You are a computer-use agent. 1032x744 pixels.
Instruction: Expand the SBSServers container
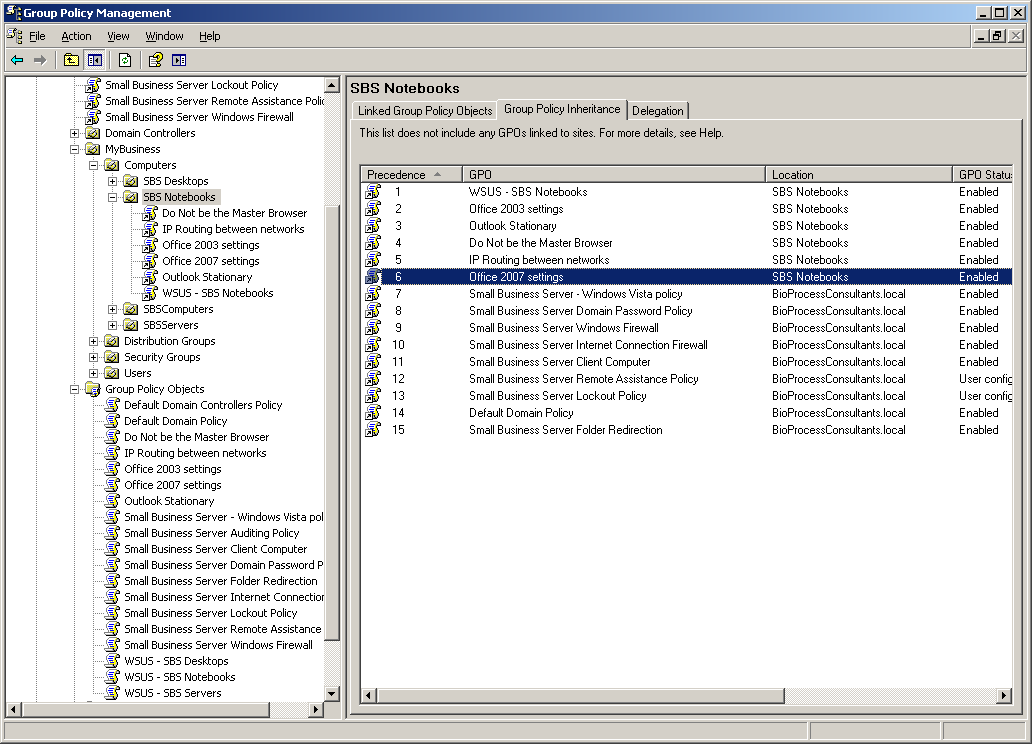[x=111, y=324]
